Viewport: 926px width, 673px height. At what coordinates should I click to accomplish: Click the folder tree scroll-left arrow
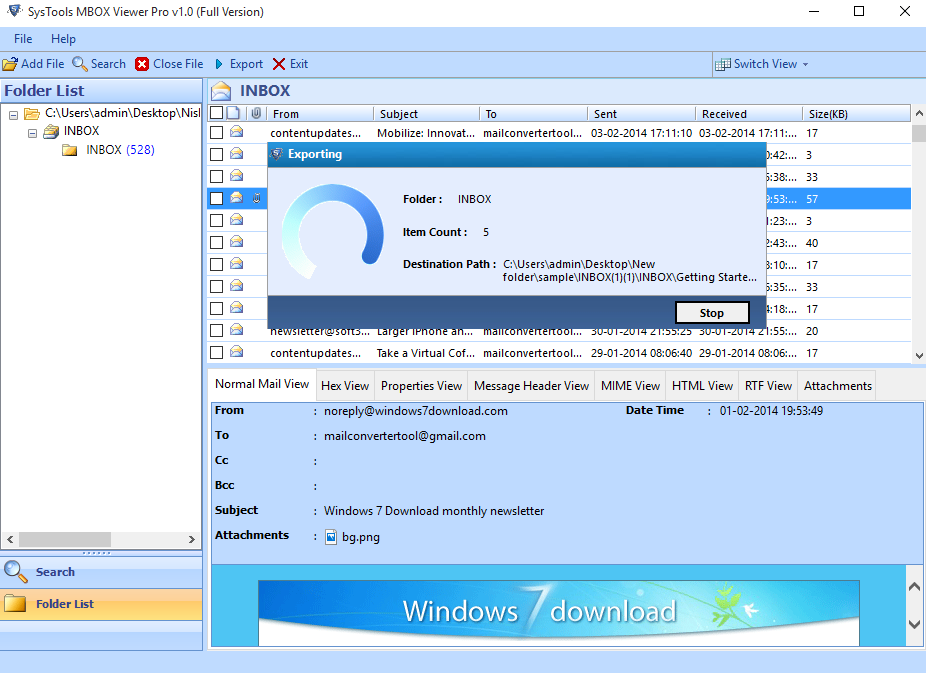click(x=10, y=539)
